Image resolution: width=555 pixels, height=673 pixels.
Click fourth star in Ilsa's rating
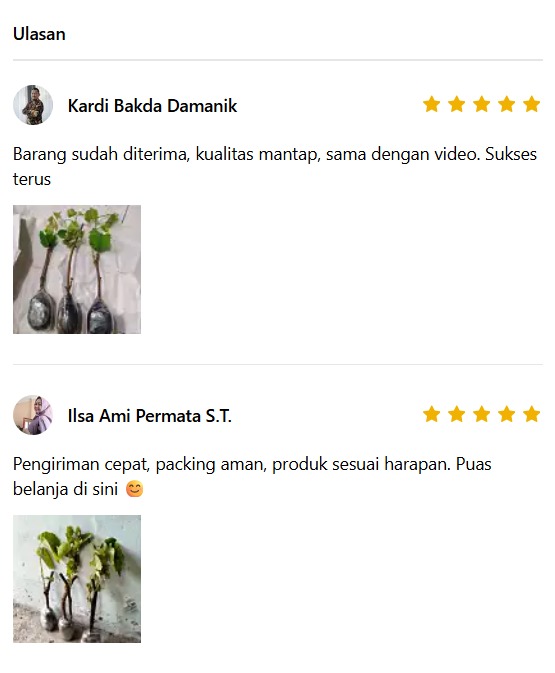(506, 414)
